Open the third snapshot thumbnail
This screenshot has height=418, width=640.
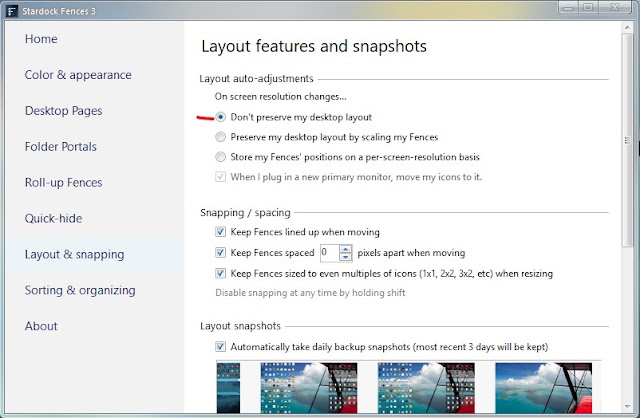pos(426,388)
